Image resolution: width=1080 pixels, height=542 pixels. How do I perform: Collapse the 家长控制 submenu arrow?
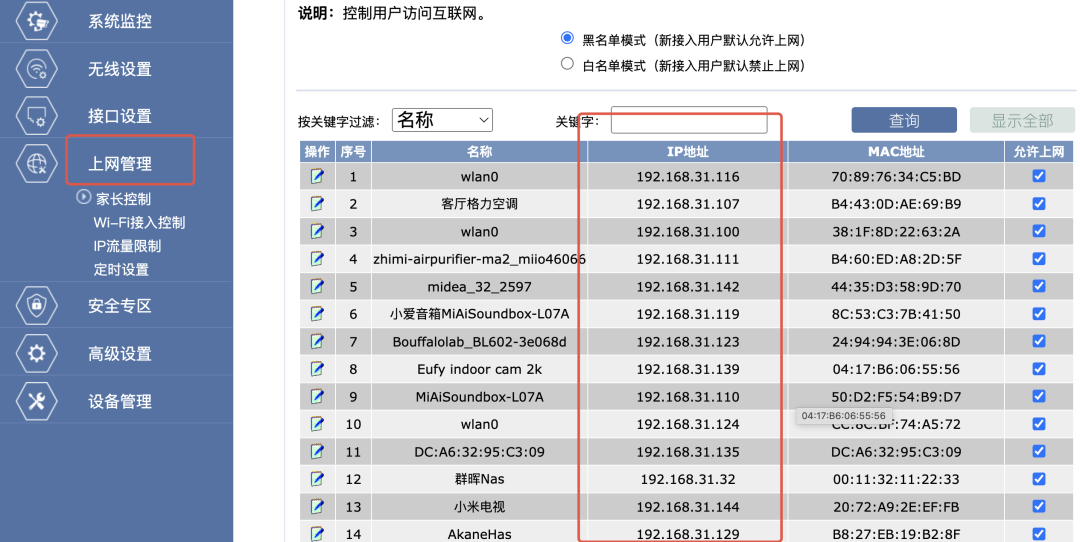tap(84, 198)
